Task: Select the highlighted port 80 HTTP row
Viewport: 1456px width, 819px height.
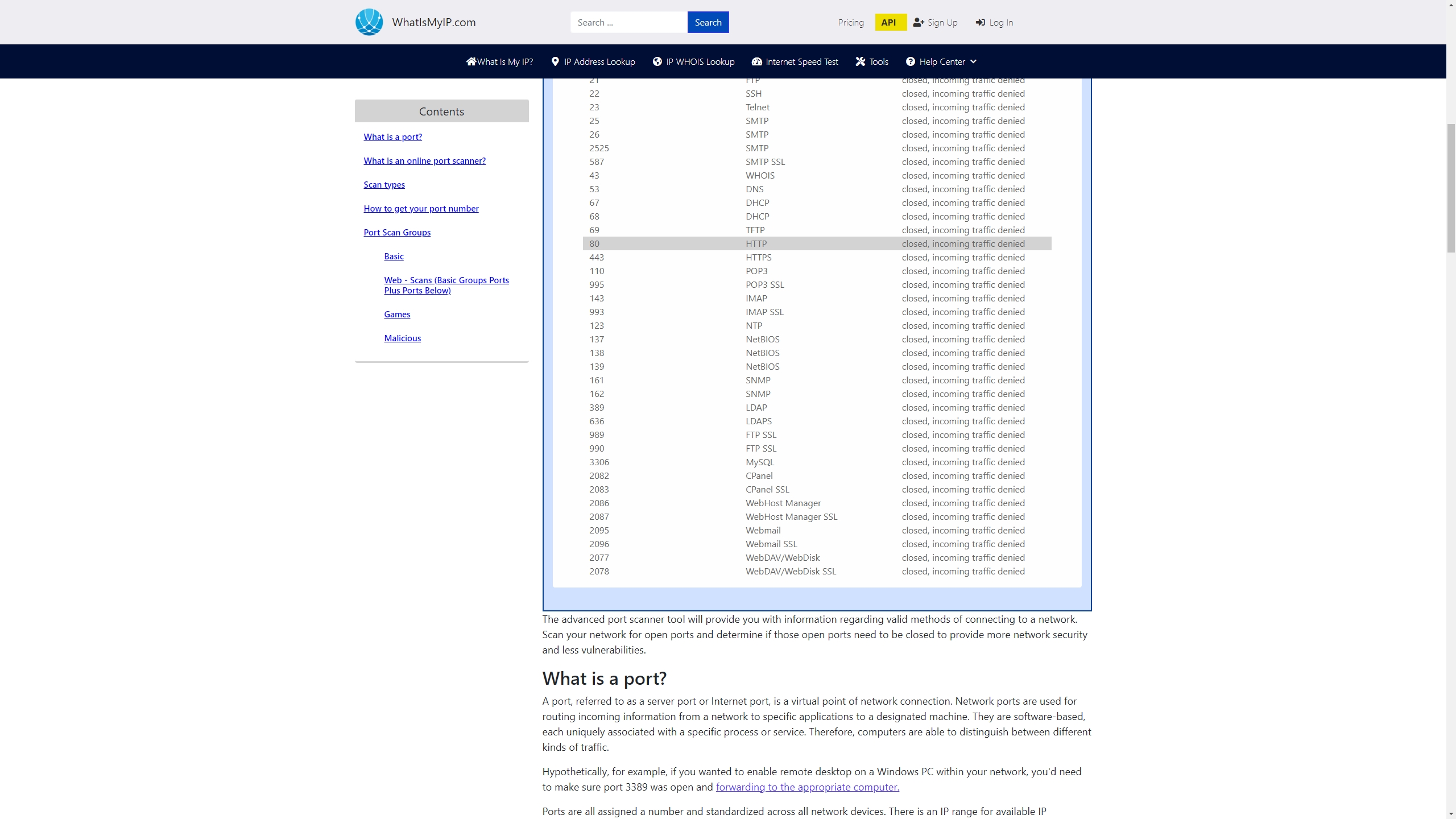Action: click(x=817, y=243)
